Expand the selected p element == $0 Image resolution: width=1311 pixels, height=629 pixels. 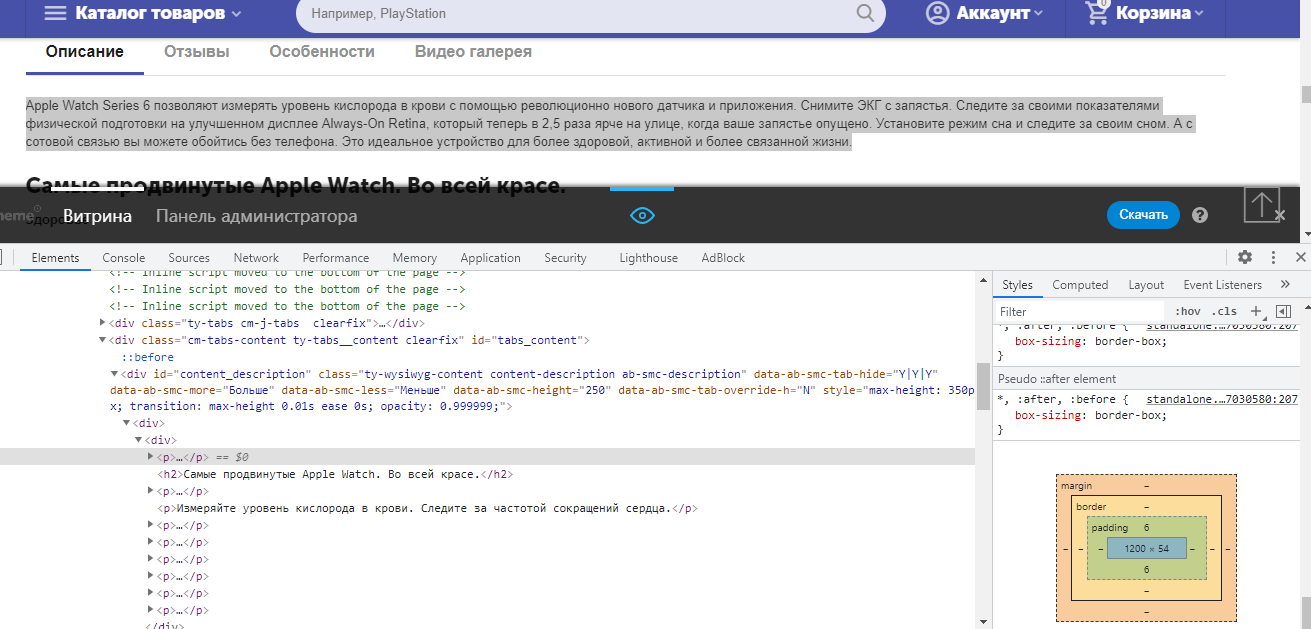coord(151,456)
